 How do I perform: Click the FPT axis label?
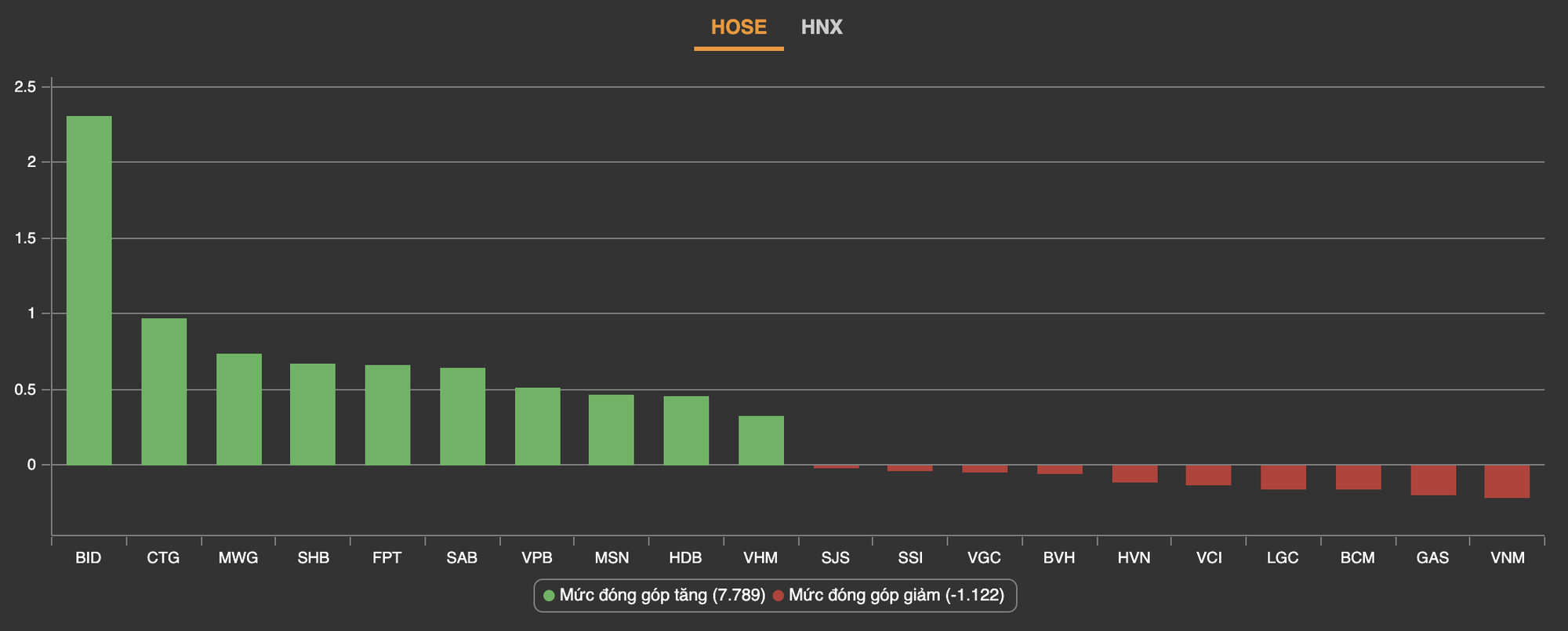[x=387, y=558]
